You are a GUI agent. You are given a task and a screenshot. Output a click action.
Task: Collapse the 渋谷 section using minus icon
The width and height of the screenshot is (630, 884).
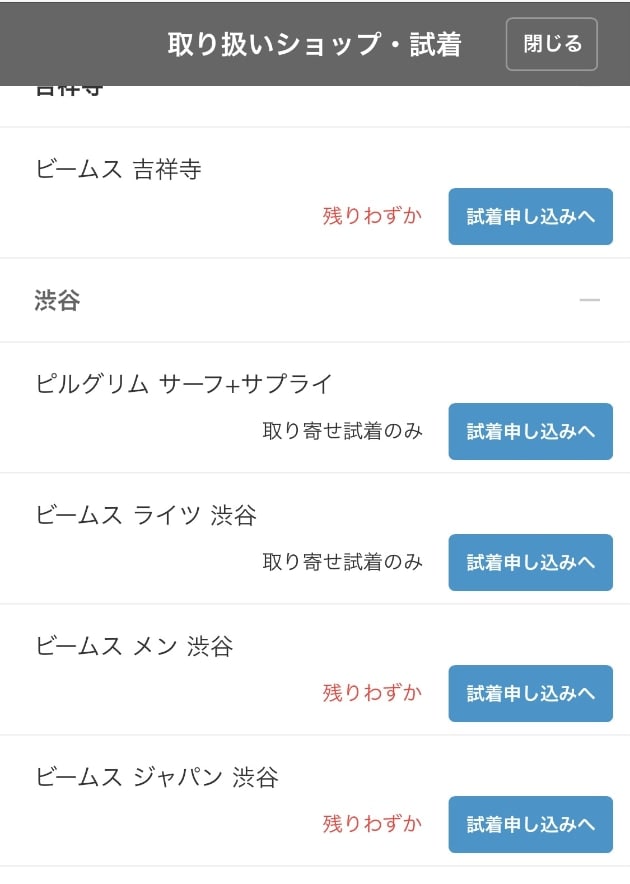click(x=589, y=300)
